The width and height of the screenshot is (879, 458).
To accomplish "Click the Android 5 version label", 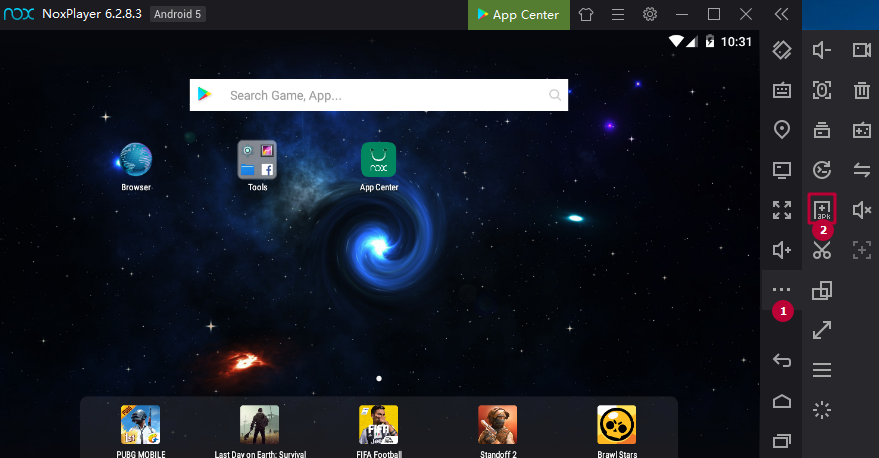I will click(x=177, y=14).
